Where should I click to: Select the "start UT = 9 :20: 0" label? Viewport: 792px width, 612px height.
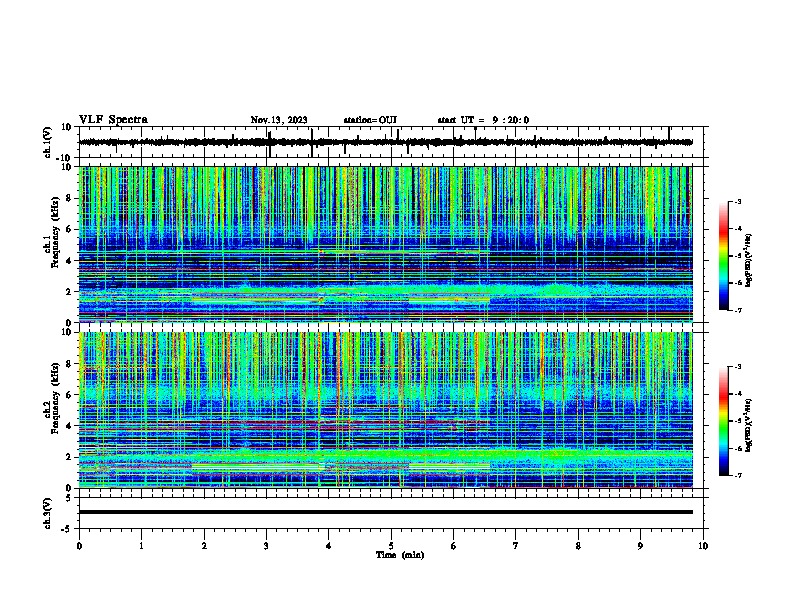[x=483, y=120]
